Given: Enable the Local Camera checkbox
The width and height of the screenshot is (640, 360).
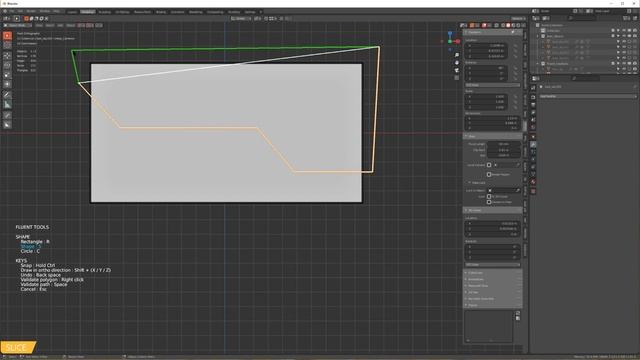Looking at the screenshot, I should (x=489, y=165).
